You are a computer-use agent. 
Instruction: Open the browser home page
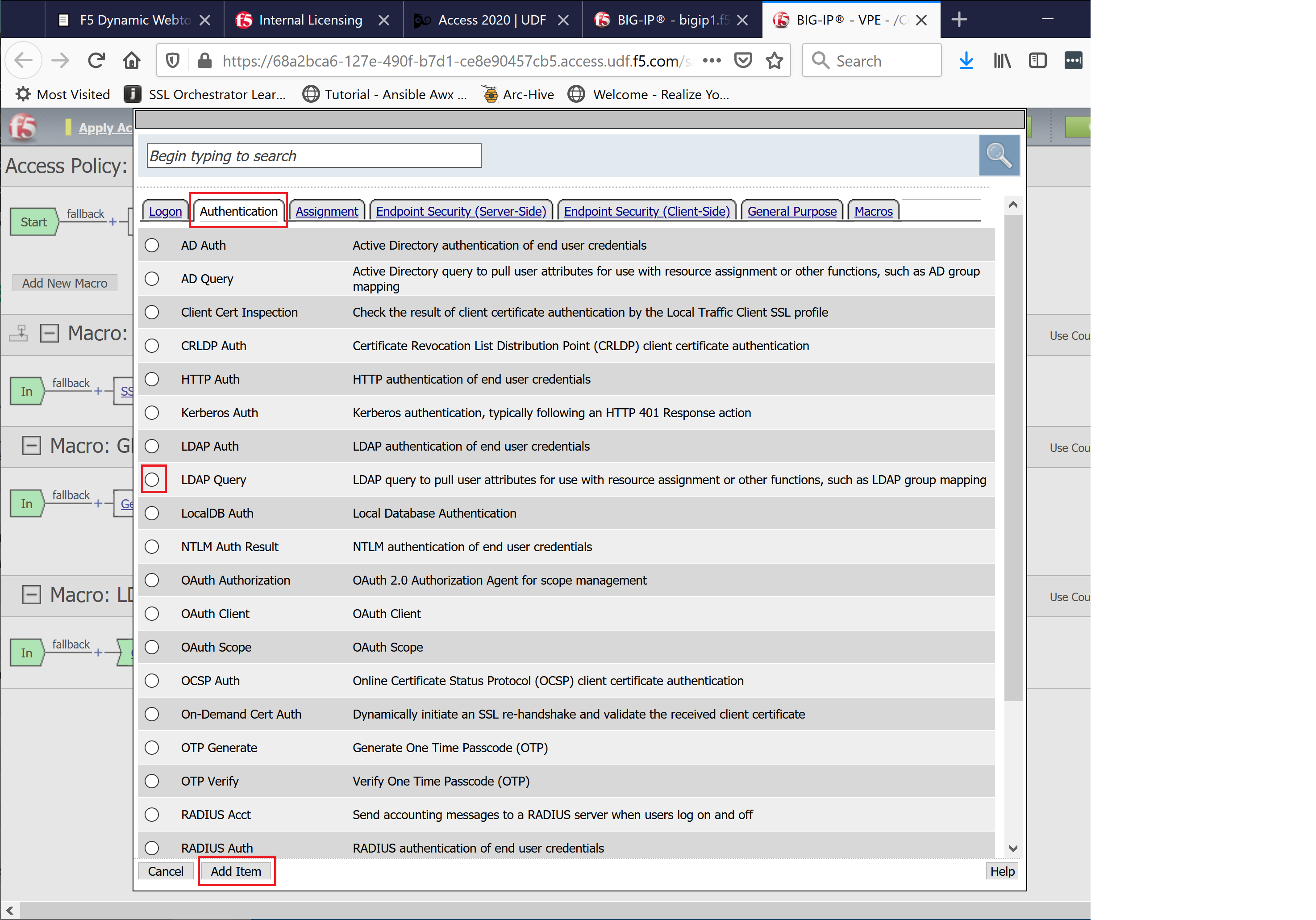pos(132,60)
